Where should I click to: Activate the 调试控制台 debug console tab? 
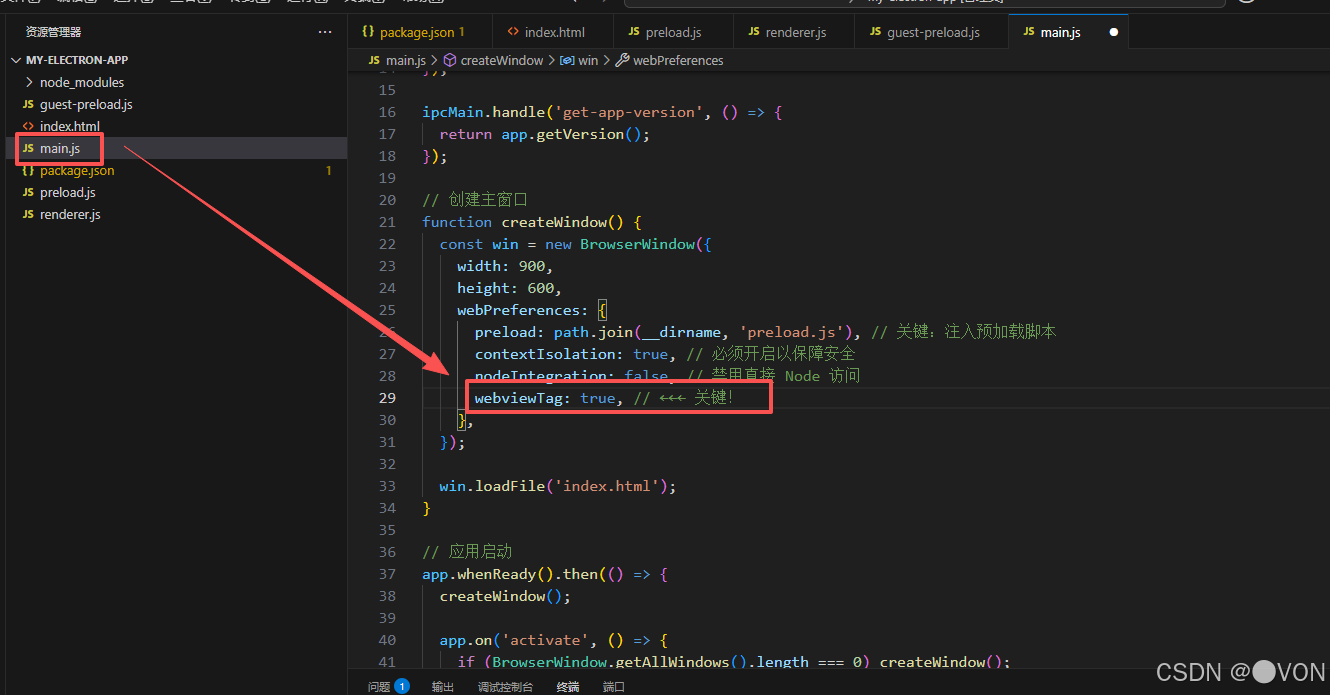tap(505, 686)
